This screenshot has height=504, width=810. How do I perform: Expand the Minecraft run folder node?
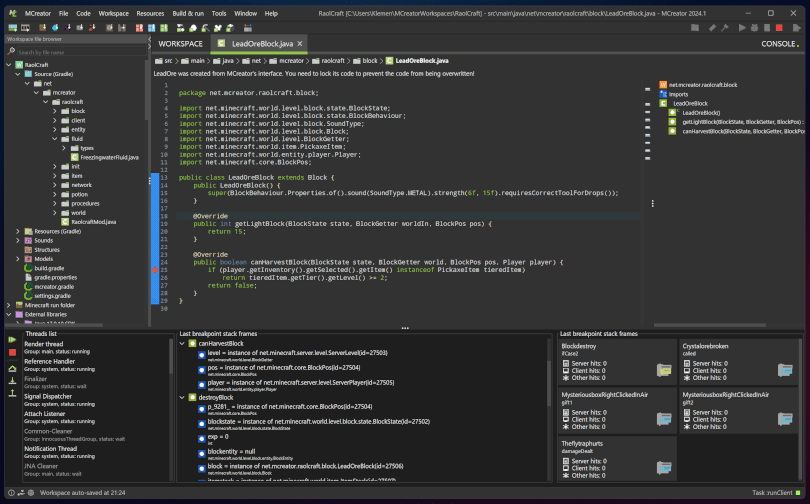(9, 305)
